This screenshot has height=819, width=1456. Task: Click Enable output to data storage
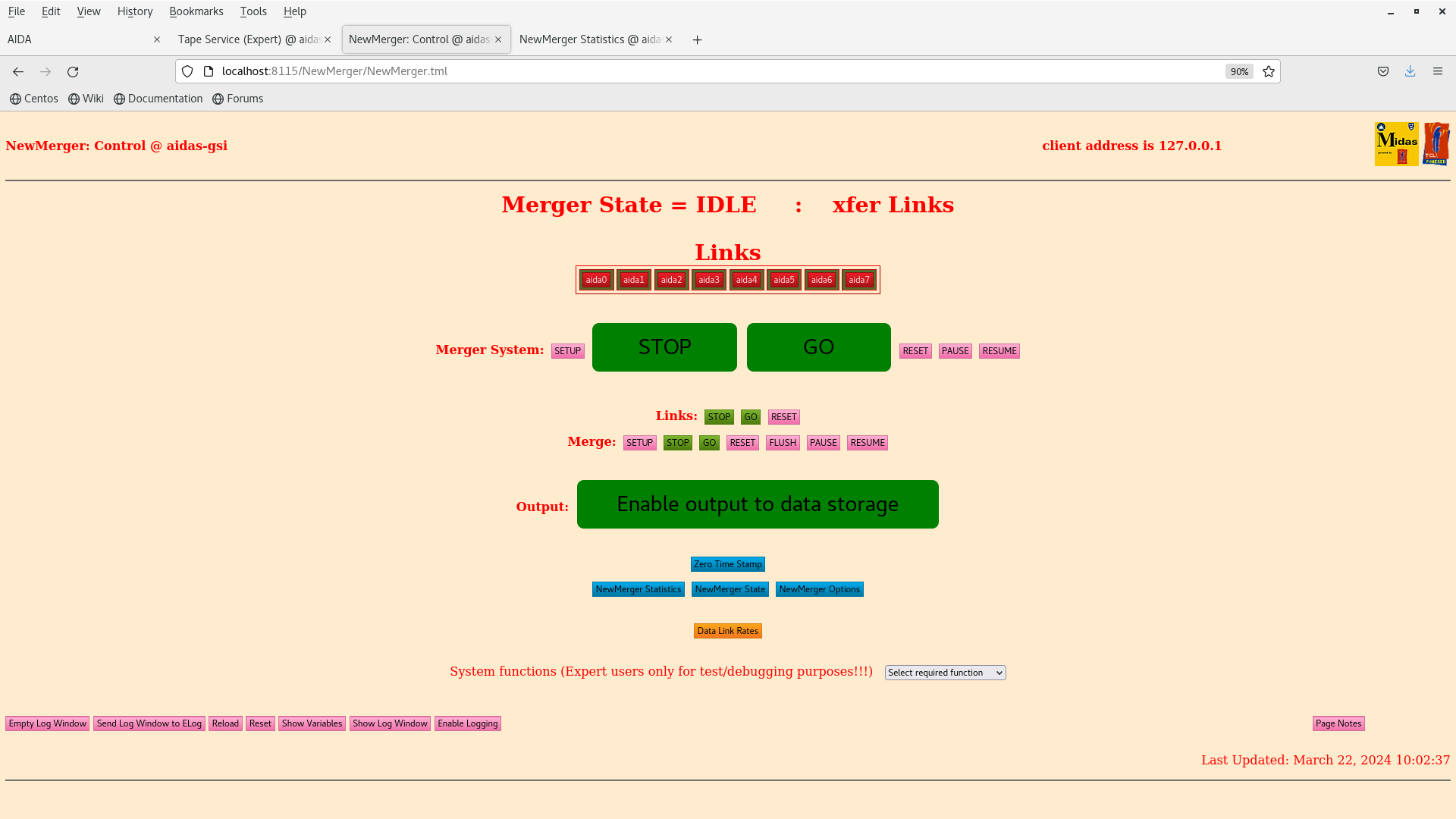click(757, 504)
